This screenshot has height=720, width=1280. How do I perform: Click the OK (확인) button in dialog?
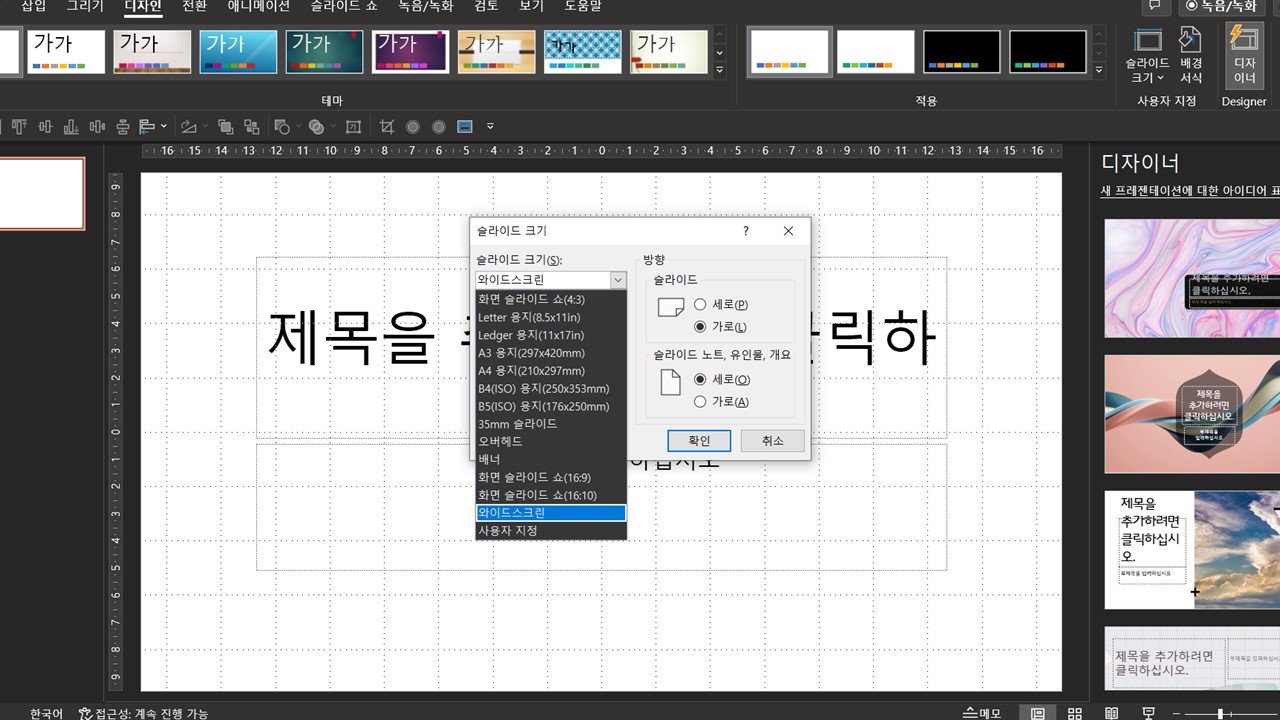click(699, 441)
